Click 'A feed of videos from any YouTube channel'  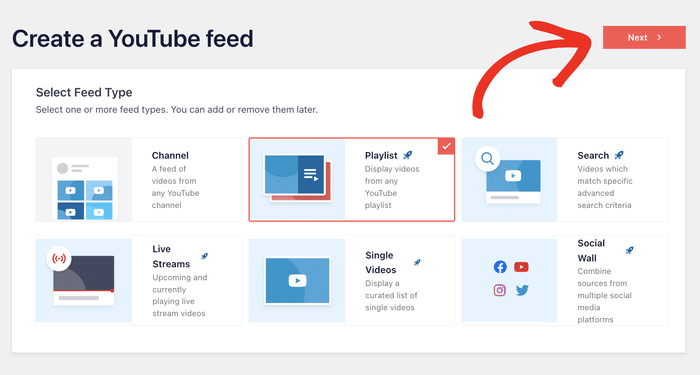click(175, 187)
